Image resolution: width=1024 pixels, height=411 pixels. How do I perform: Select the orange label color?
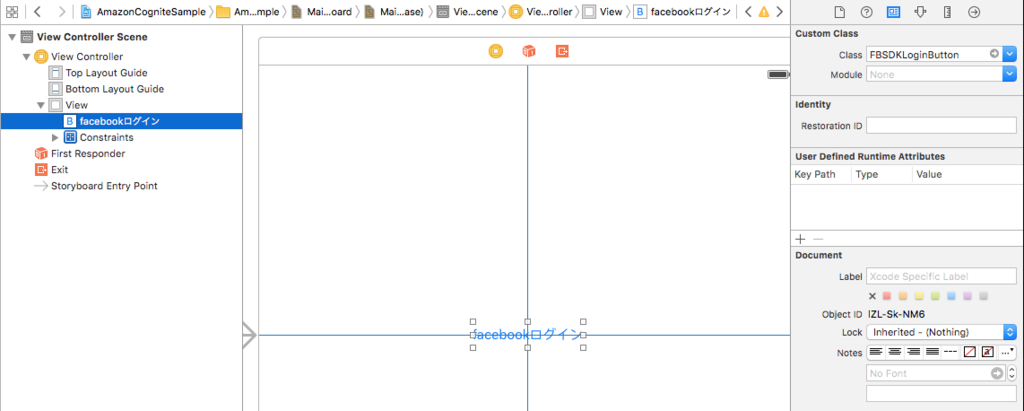pyautogui.click(x=903, y=296)
